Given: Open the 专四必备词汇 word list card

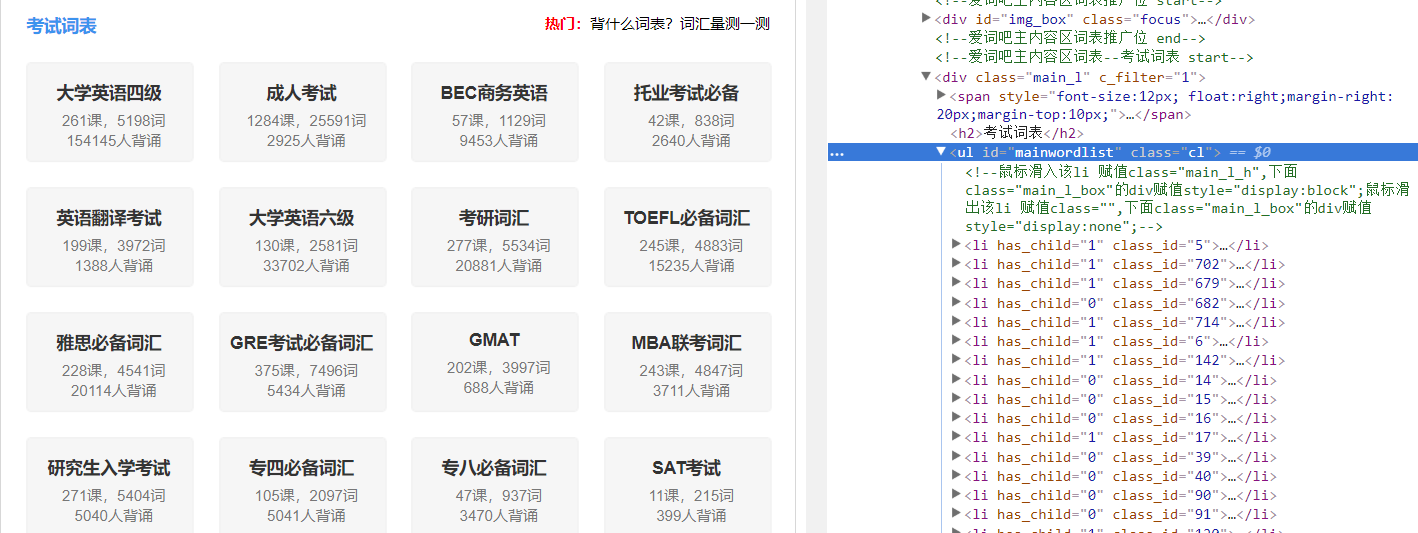Looking at the screenshot, I should pyautogui.click(x=302, y=485).
